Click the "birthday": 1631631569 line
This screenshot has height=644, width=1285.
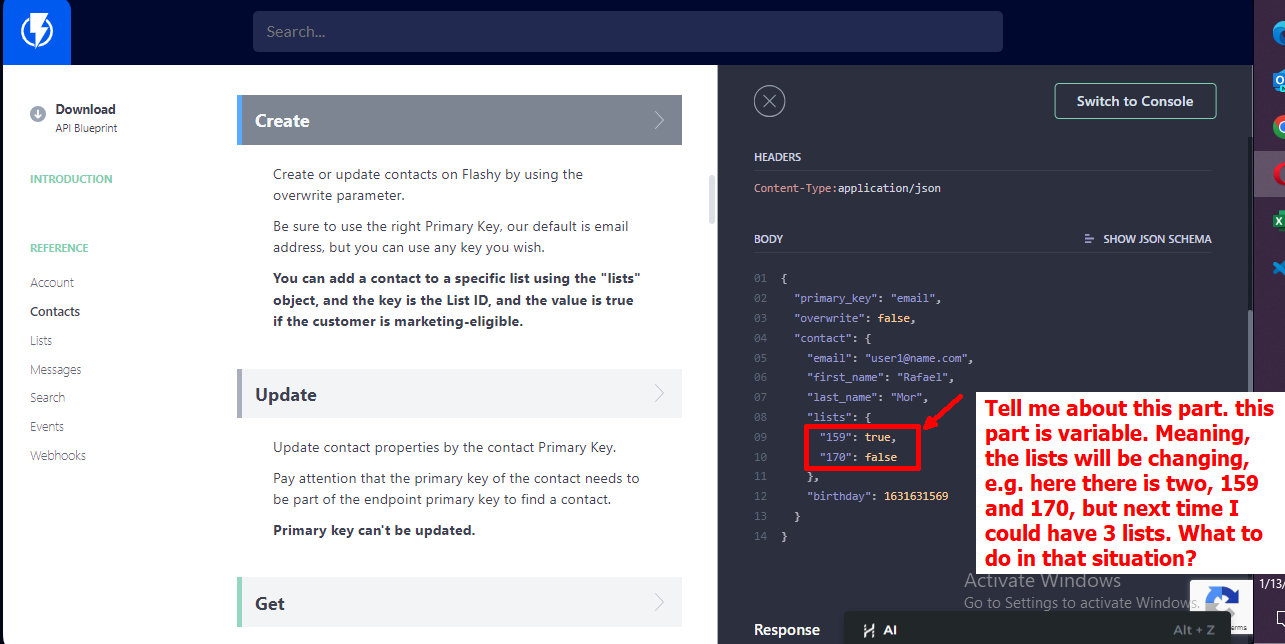877,496
